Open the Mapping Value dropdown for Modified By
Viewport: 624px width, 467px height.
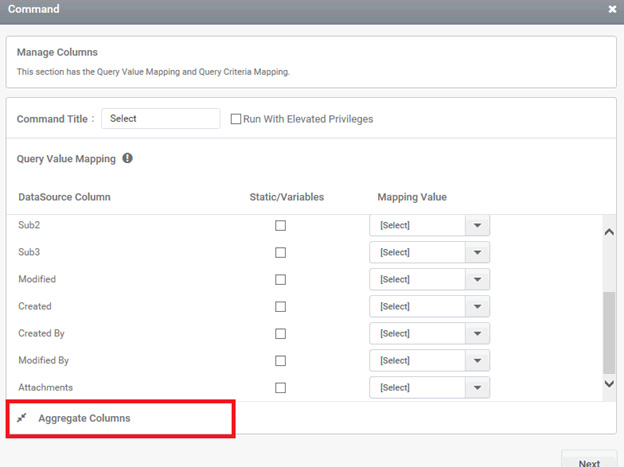[429, 361]
